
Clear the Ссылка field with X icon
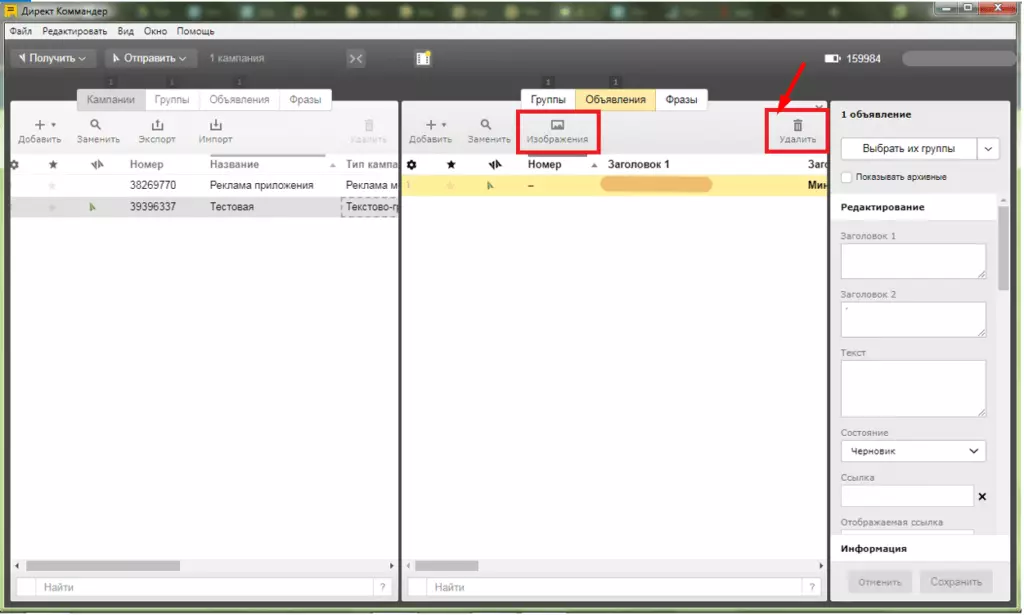(x=982, y=497)
